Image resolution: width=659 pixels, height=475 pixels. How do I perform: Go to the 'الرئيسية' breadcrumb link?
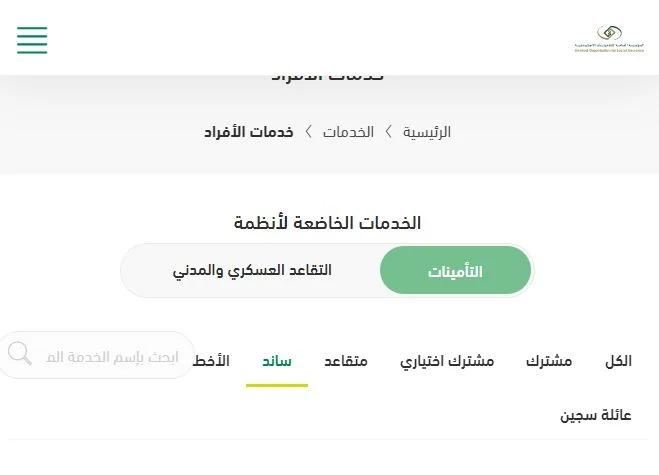point(427,132)
